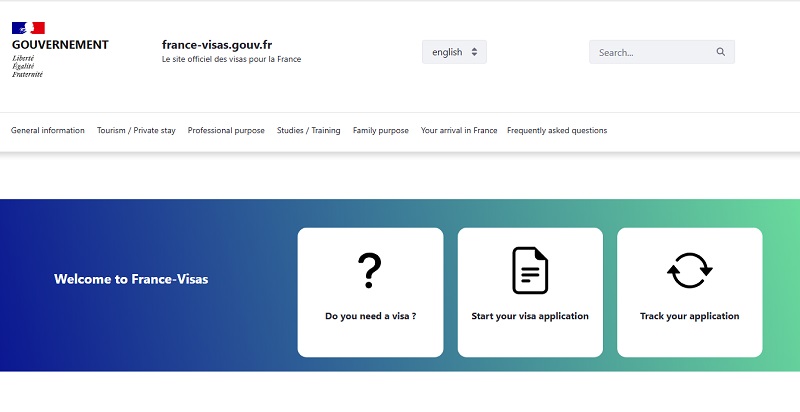Click the search magnifier icon

click(x=720, y=52)
